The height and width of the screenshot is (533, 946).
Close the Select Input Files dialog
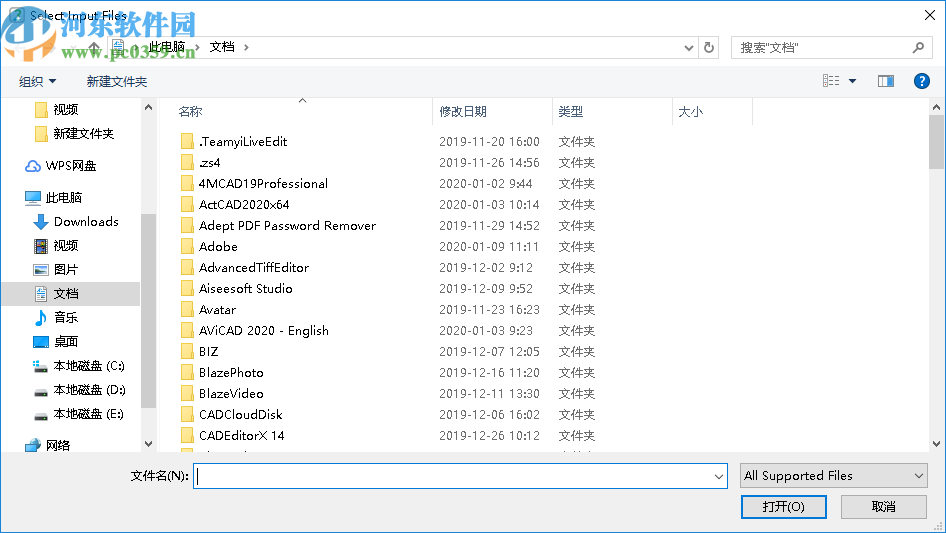930,15
